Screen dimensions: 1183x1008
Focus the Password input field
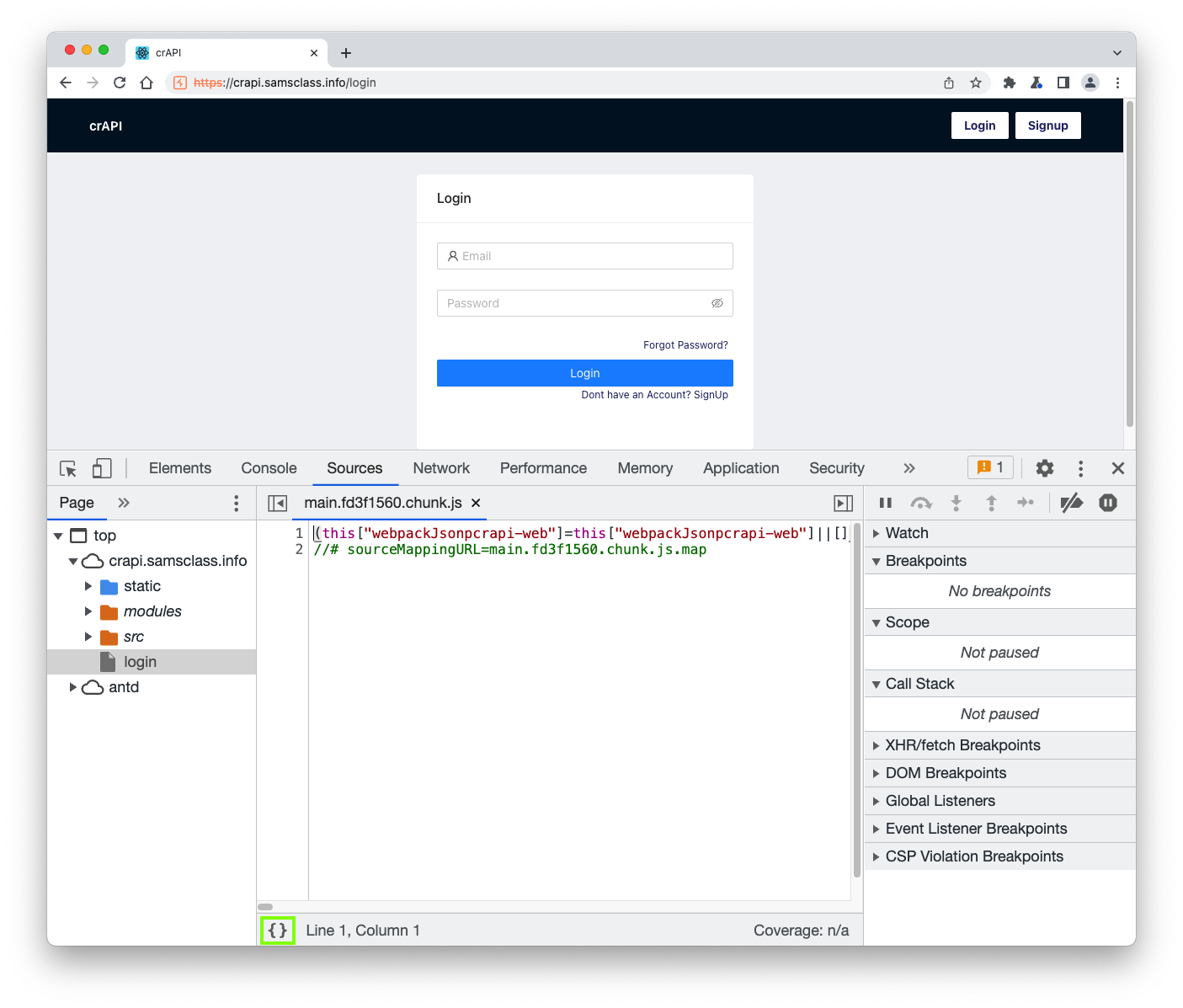pyautogui.click(x=585, y=303)
